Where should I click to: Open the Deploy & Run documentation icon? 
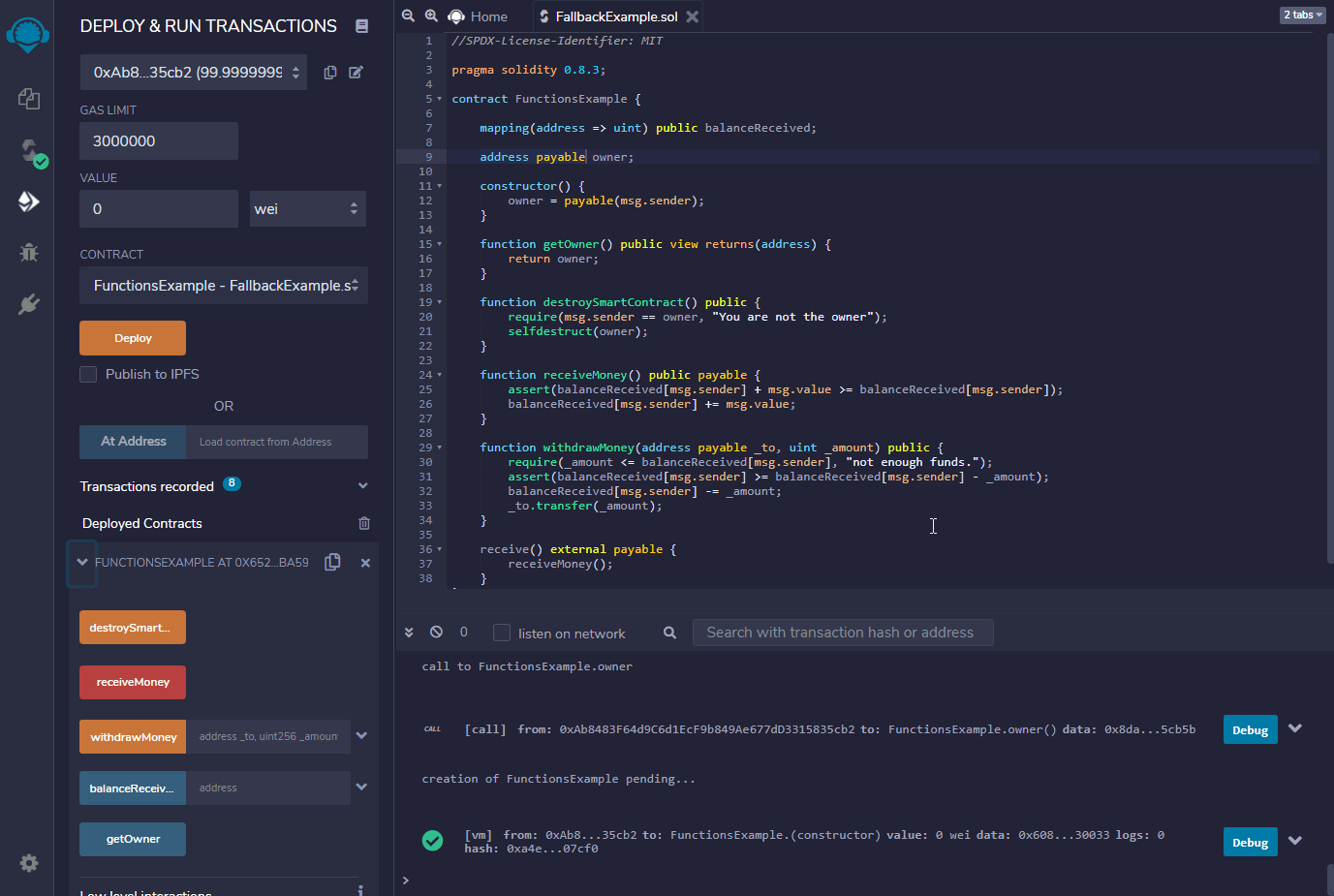point(361,26)
